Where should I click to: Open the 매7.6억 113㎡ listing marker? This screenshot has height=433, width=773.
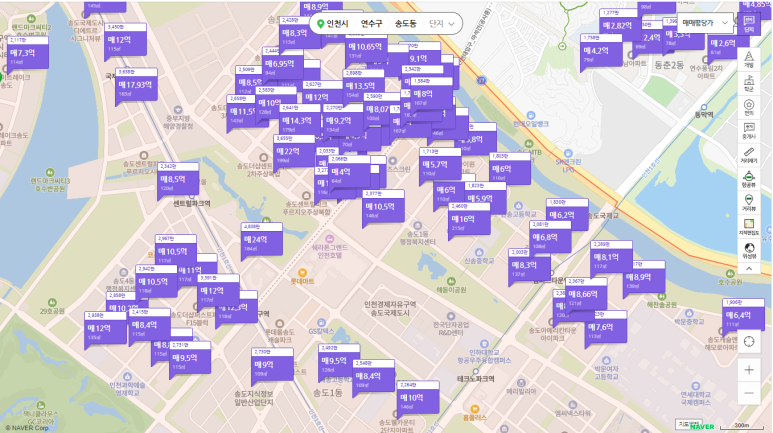[606, 327]
